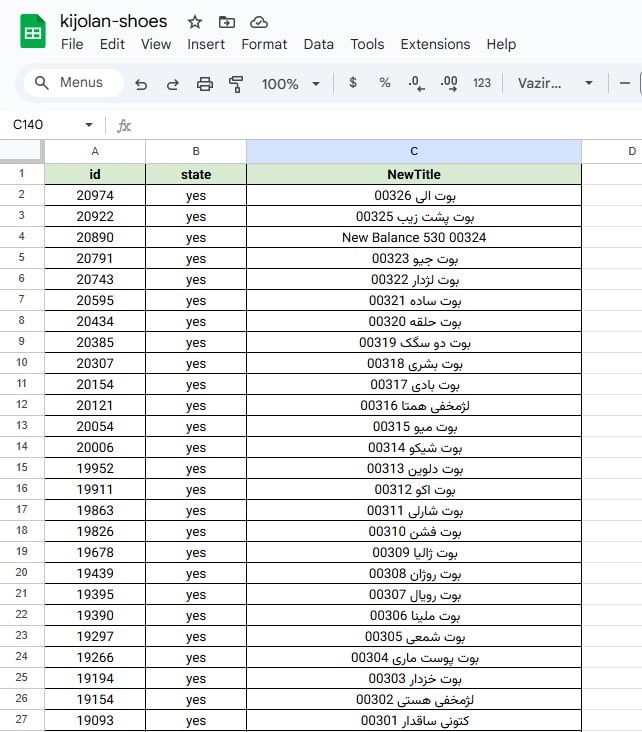Click decrease decimal places button

pos(416,83)
